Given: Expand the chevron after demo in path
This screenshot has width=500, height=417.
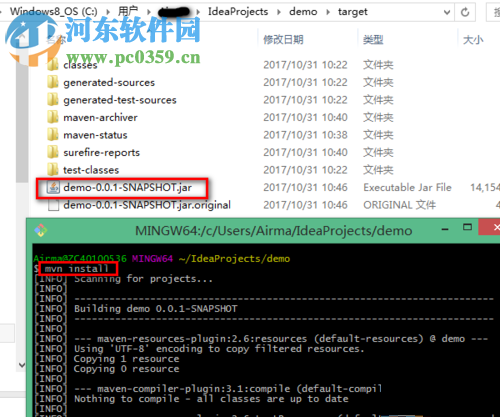Looking at the screenshot, I should [328, 12].
